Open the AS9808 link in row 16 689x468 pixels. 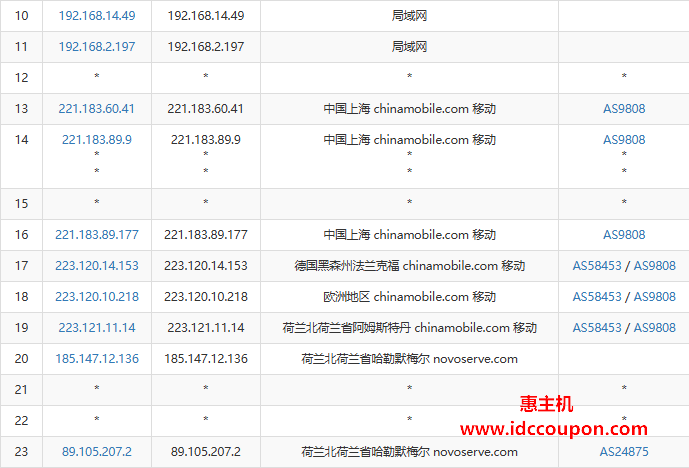pos(624,235)
